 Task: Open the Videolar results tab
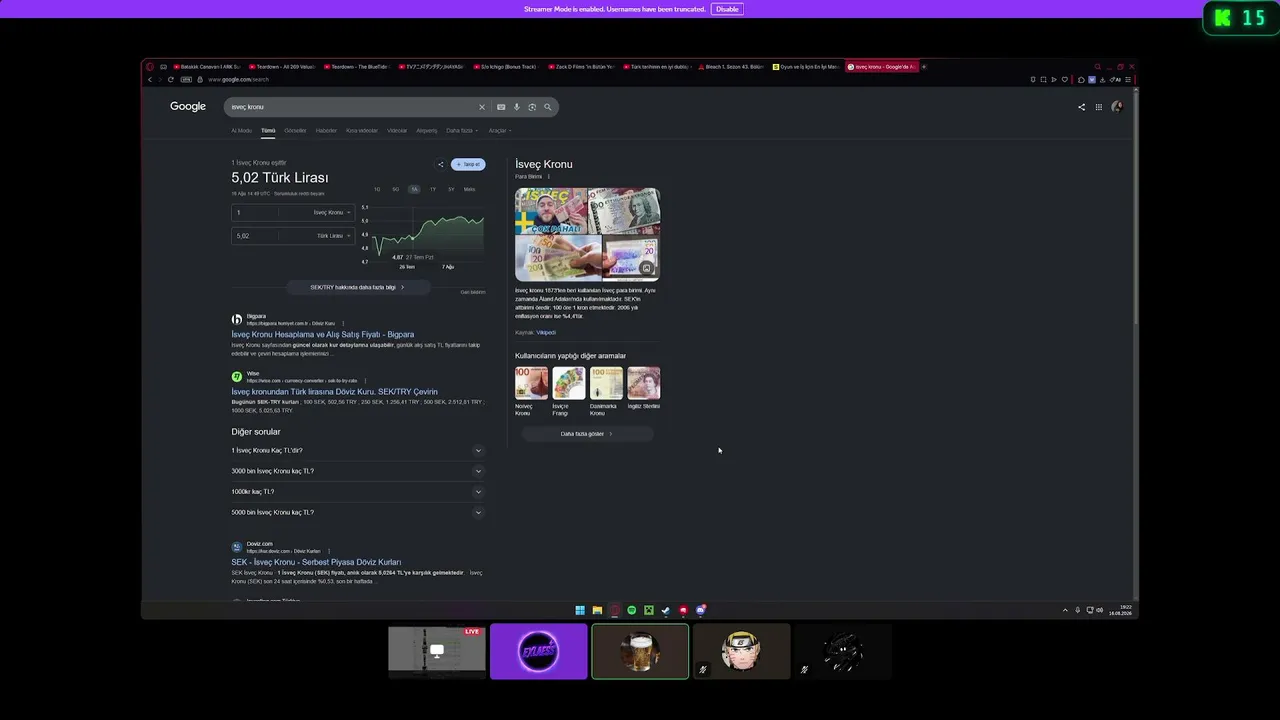[x=397, y=130]
